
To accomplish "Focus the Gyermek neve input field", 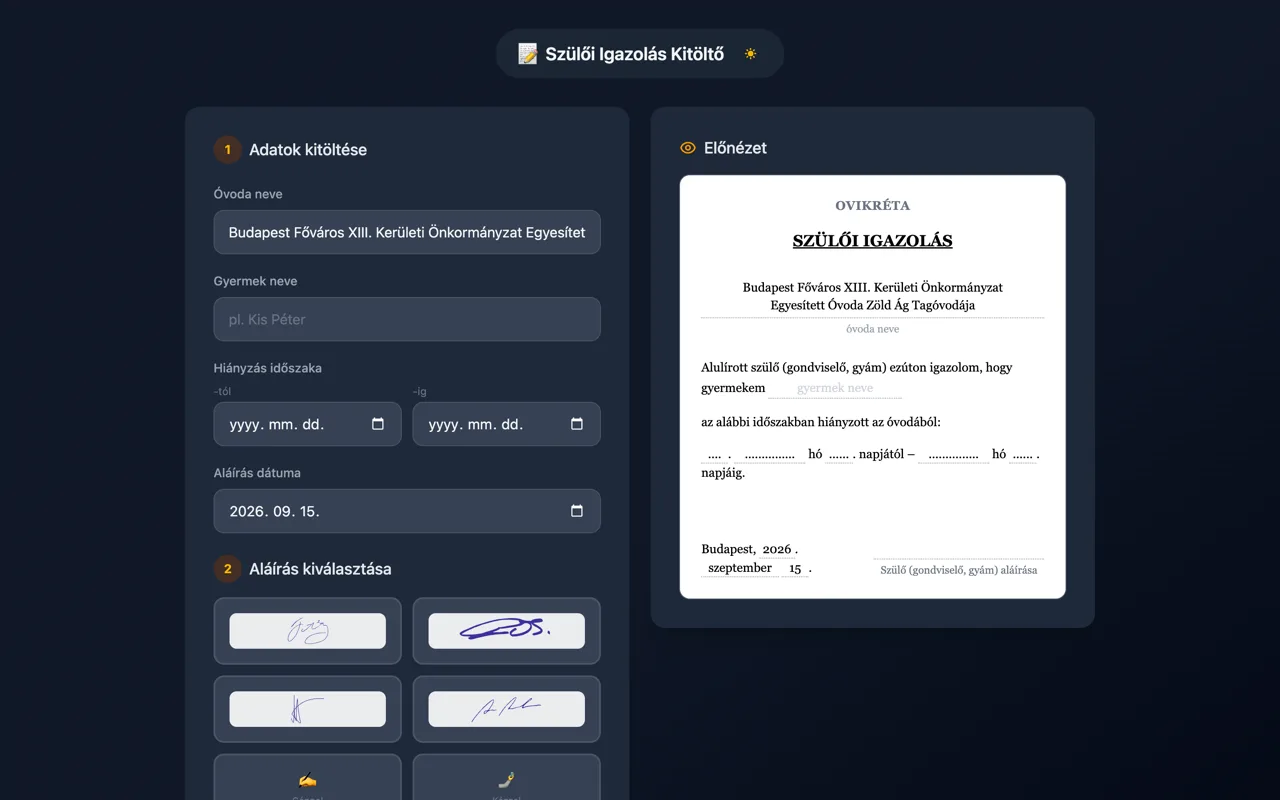I will 407,319.
